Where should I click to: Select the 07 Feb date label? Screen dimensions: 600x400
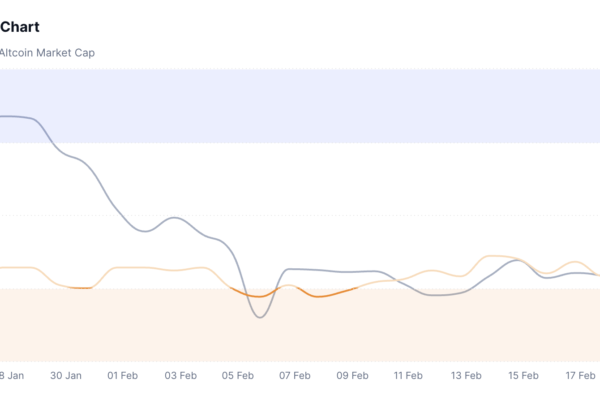[296, 376]
